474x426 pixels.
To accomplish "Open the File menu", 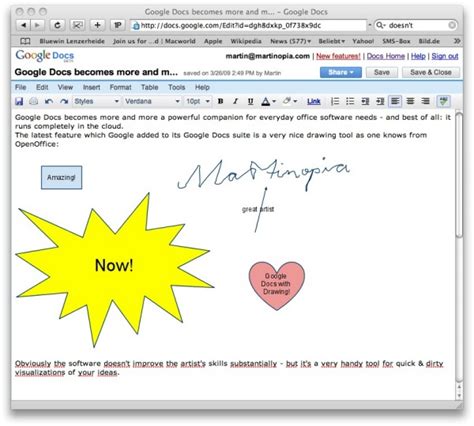I will pyautogui.click(x=20, y=87).
